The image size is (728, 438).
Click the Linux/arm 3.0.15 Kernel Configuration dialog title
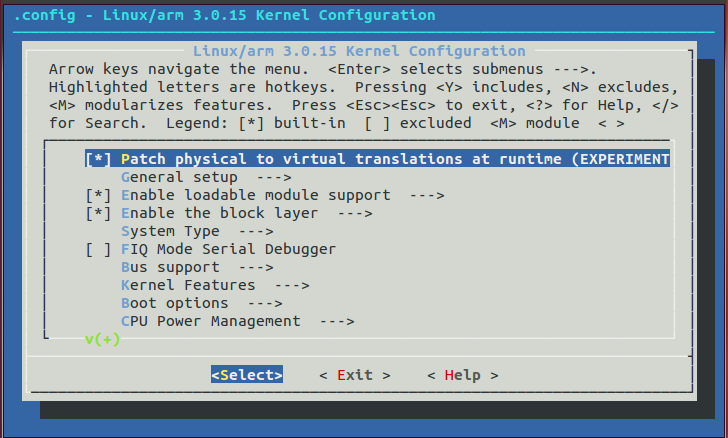pyautogui.click(x=356, y=51)
